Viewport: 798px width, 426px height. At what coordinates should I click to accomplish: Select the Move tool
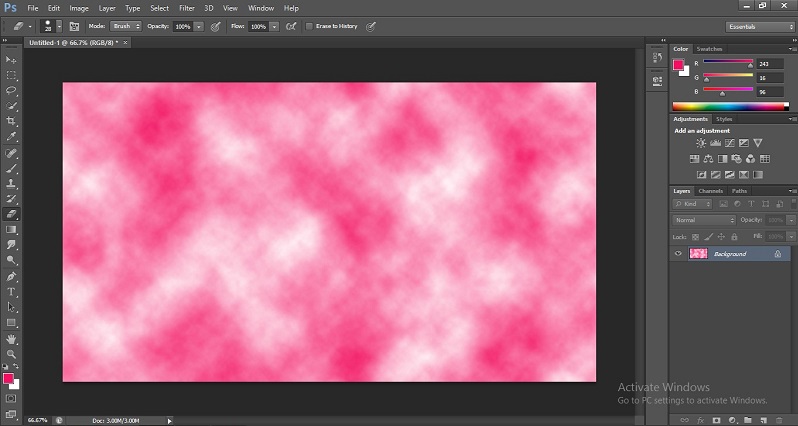tap(11, 60)
